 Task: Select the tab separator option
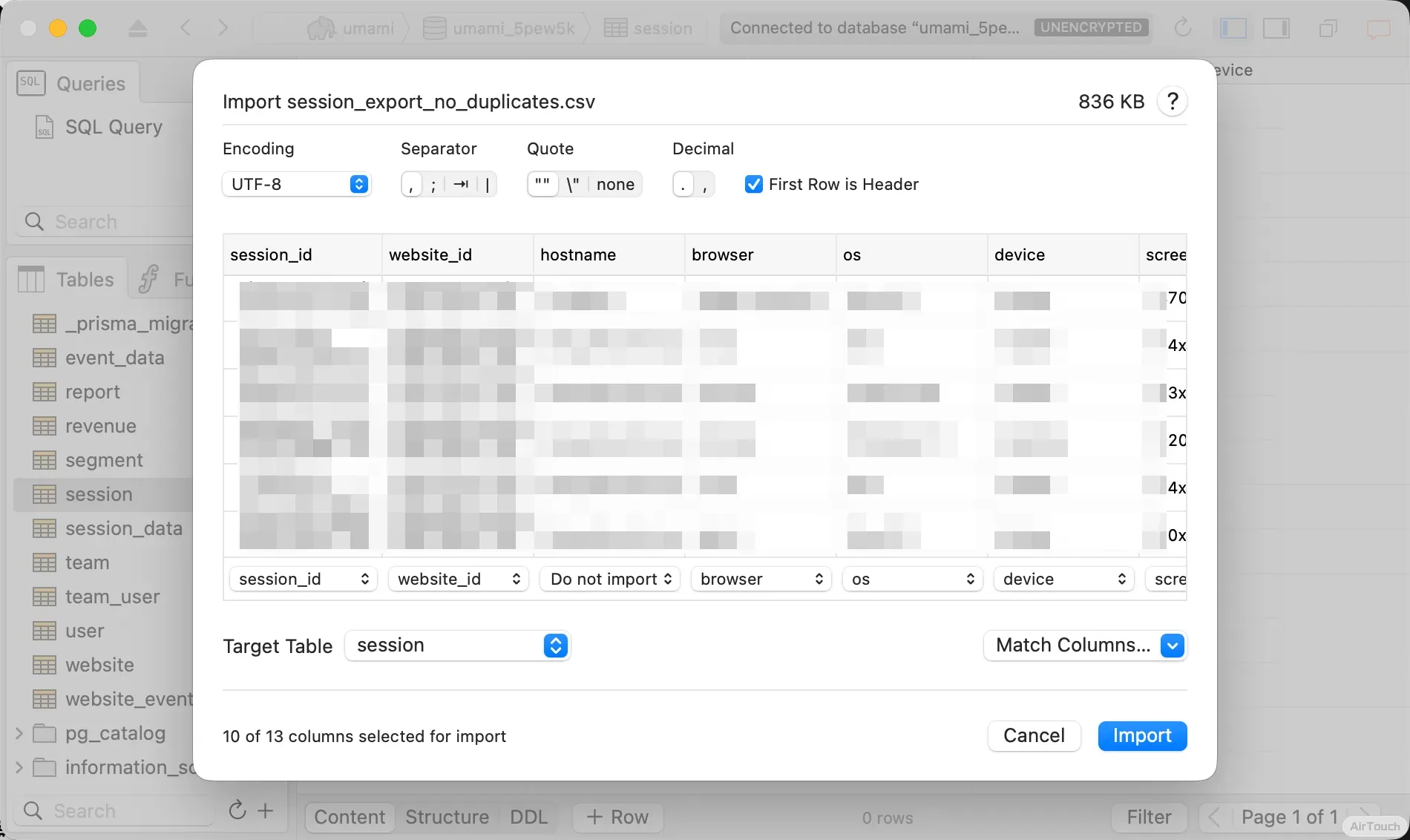[x=461, y=185]
